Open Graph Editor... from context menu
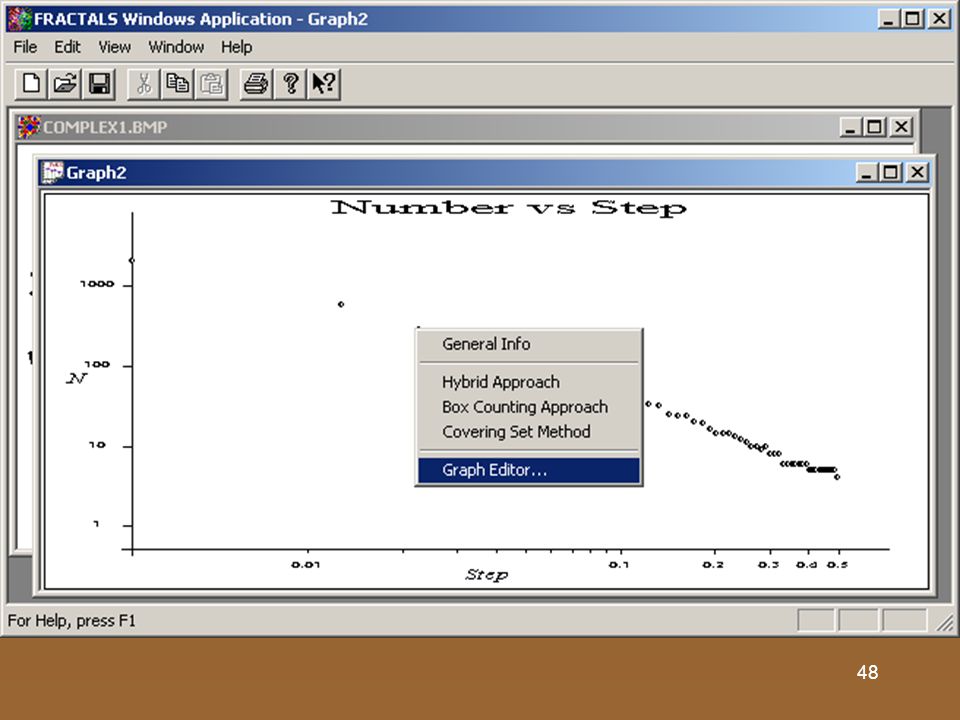The image size is (960, 720). point(529,470)
